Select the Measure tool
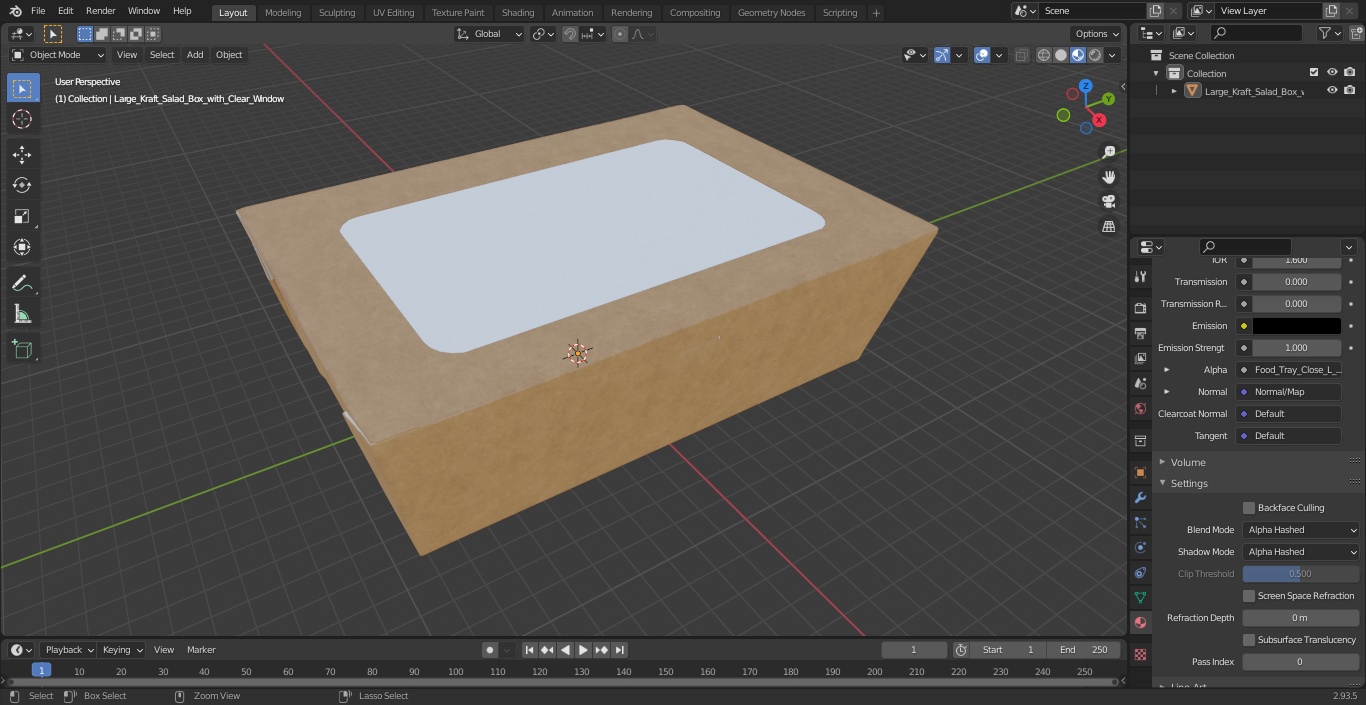This screenshot has height=705, width=1366. pyautogui.click(x=22, y=314)
